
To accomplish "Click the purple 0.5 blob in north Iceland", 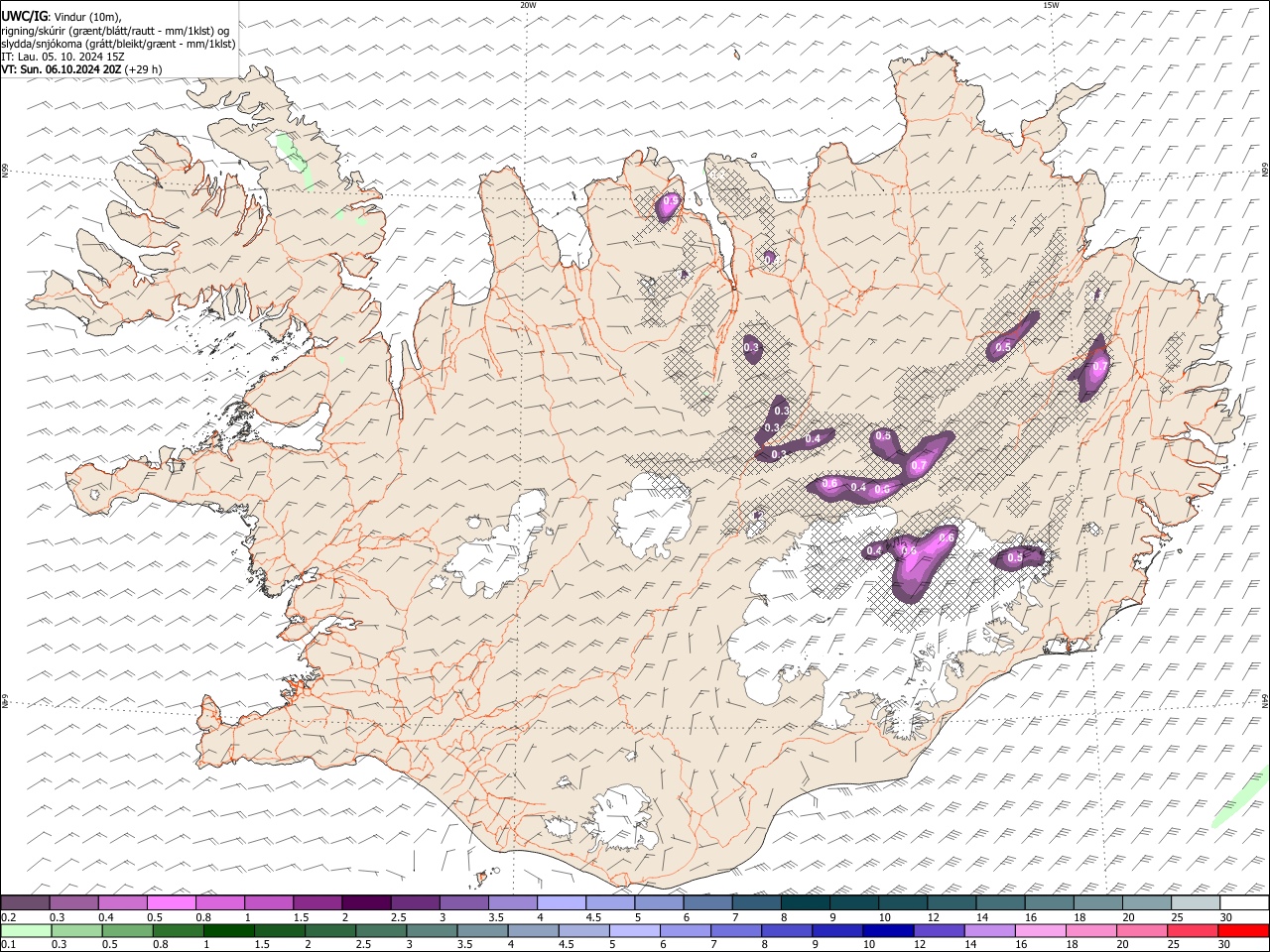I will click(669, 205).
